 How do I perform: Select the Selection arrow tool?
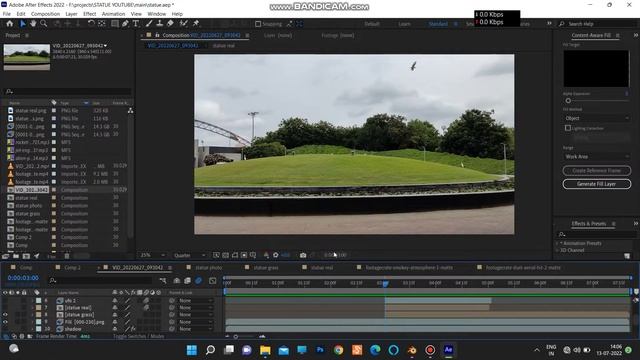[x=23, y=24]
